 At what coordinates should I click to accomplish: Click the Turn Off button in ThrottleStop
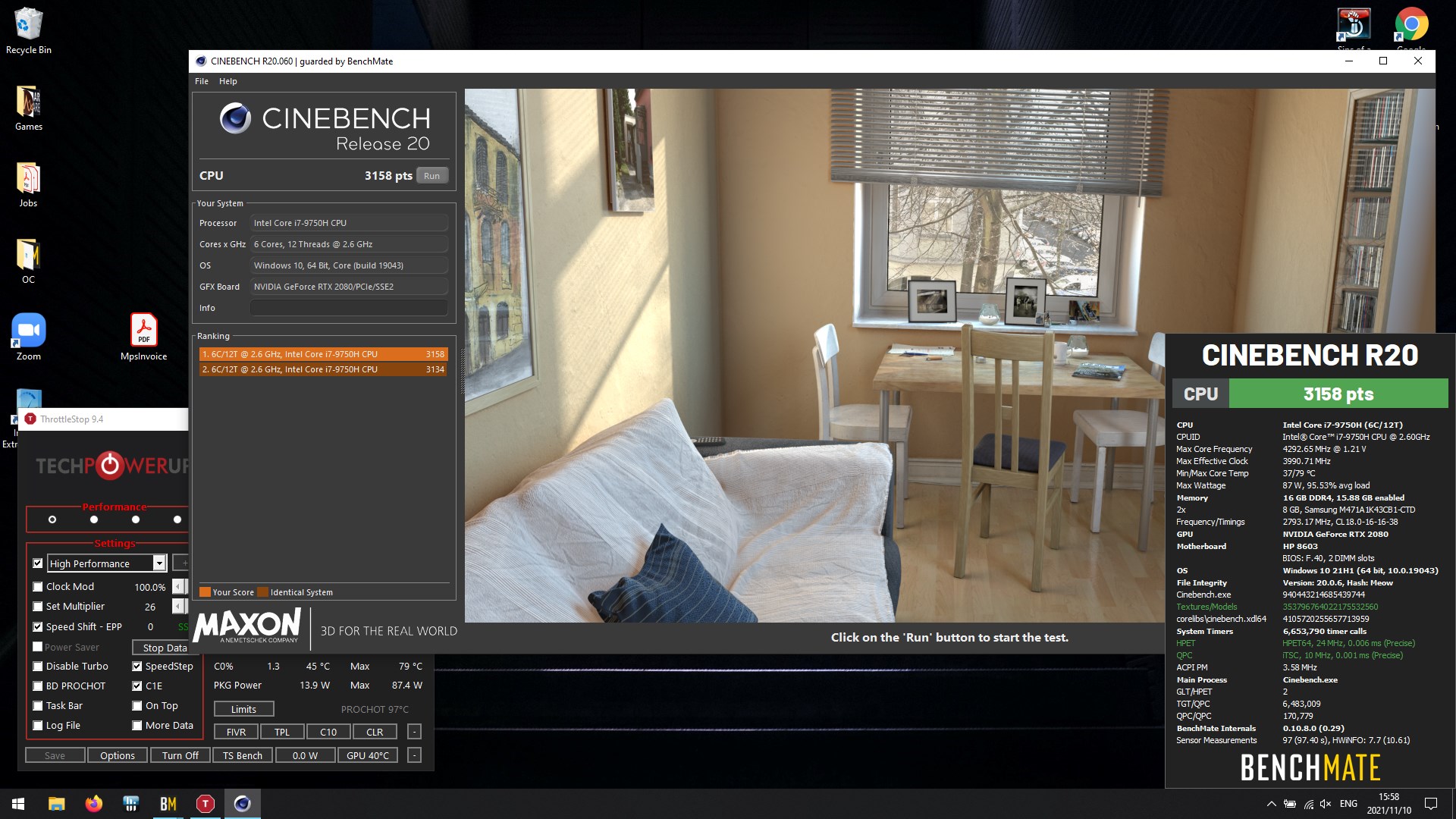pos(180,755)
